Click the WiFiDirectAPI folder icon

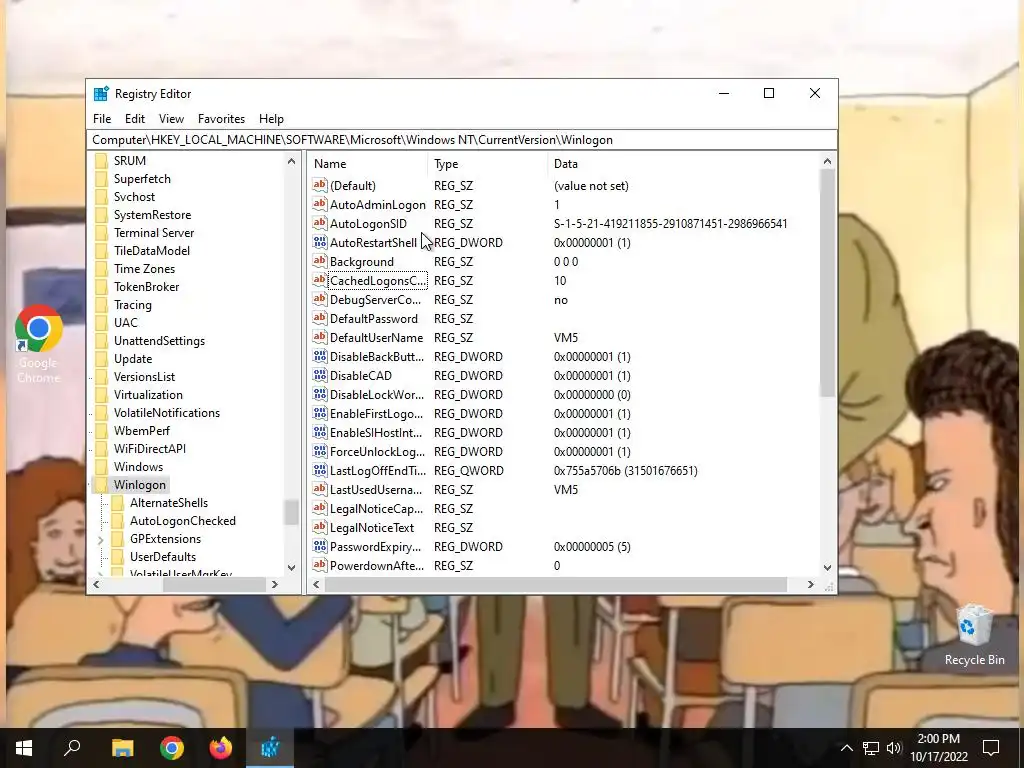(x=101, y=449)
